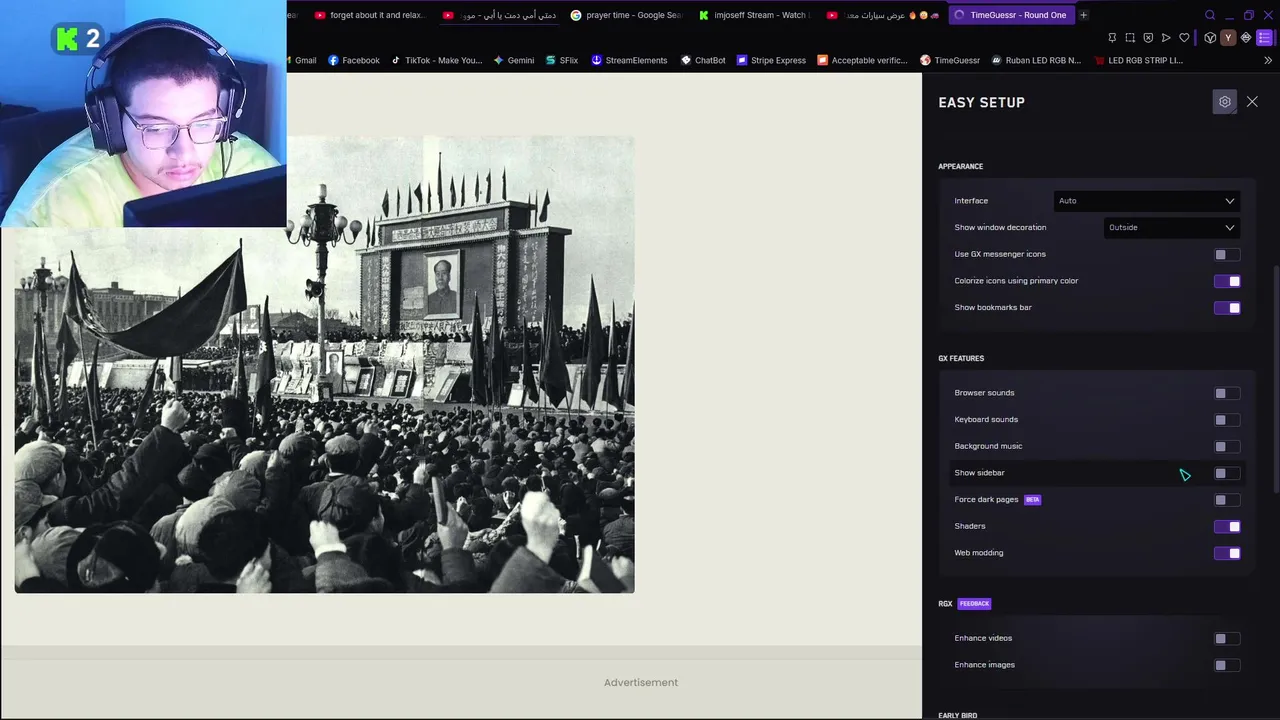Start the snapshot capture tool icon
This screenshot has width=1280, height=720.
click(1130, 38)
